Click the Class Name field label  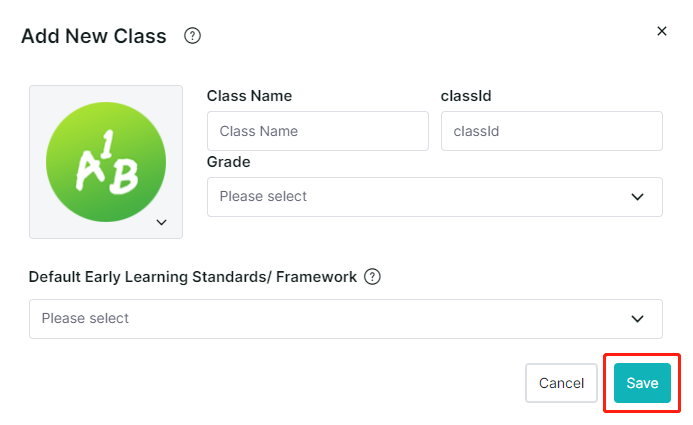(249, 96)
